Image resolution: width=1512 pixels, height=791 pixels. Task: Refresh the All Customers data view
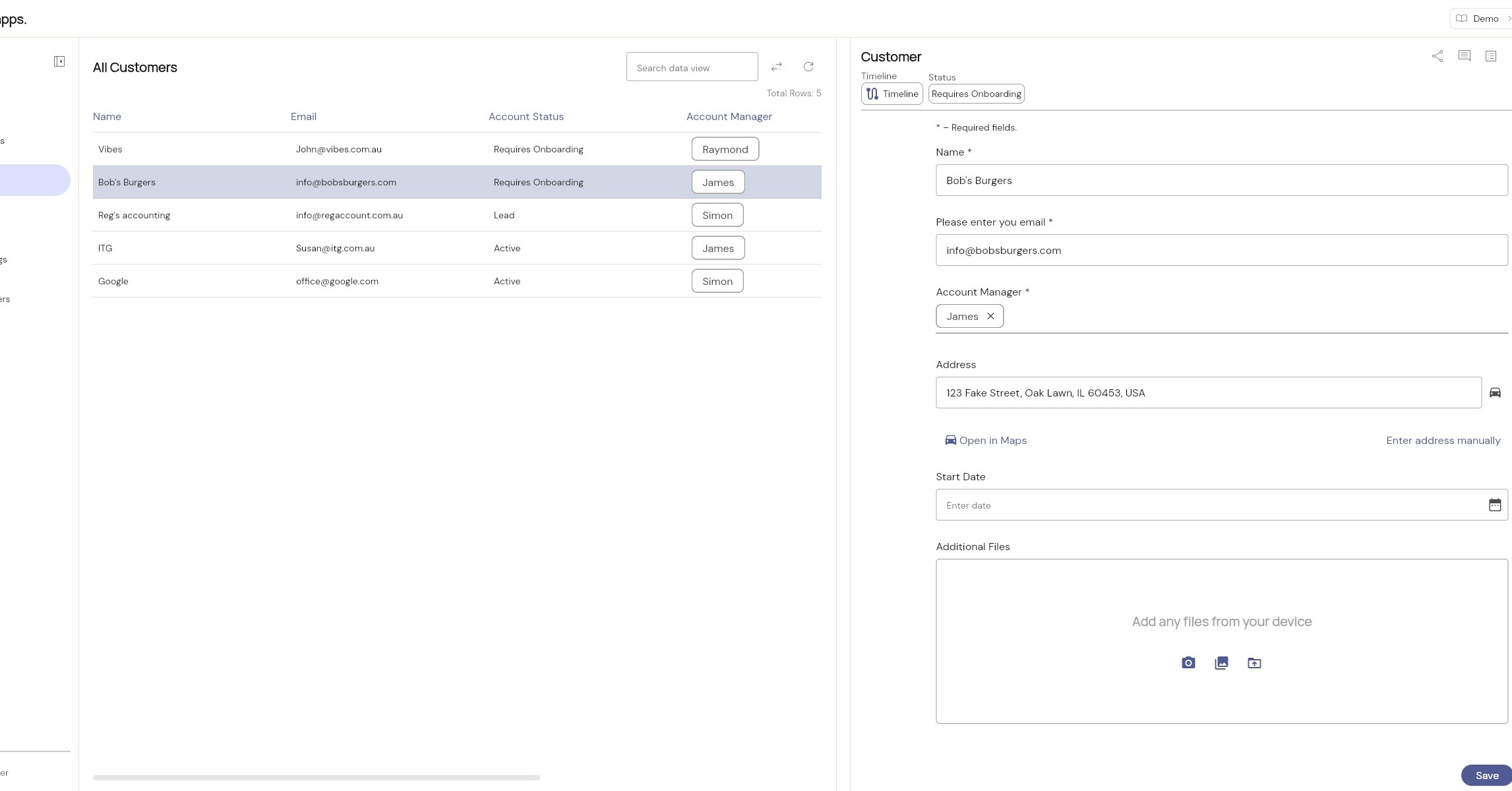pyautogui.click(x=808, y=67)
